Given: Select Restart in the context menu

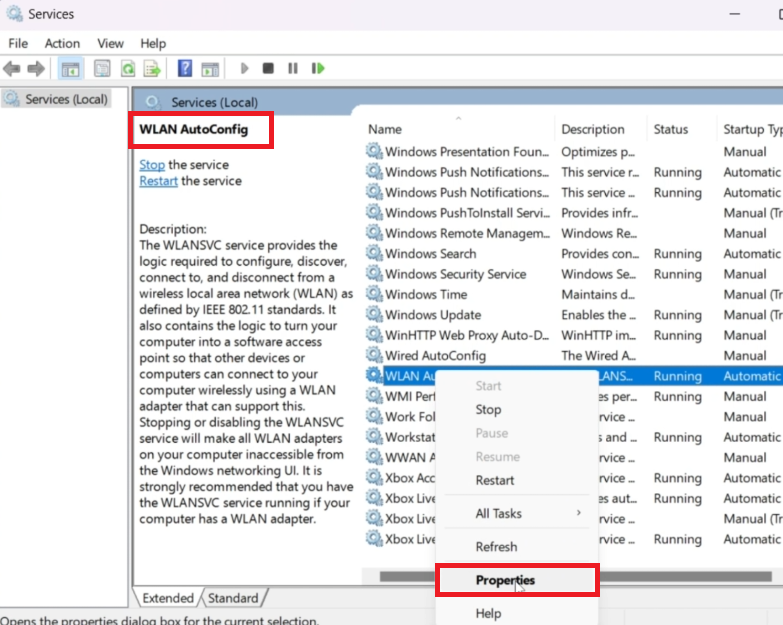Looking at the screenshot, I should (495, 480).
